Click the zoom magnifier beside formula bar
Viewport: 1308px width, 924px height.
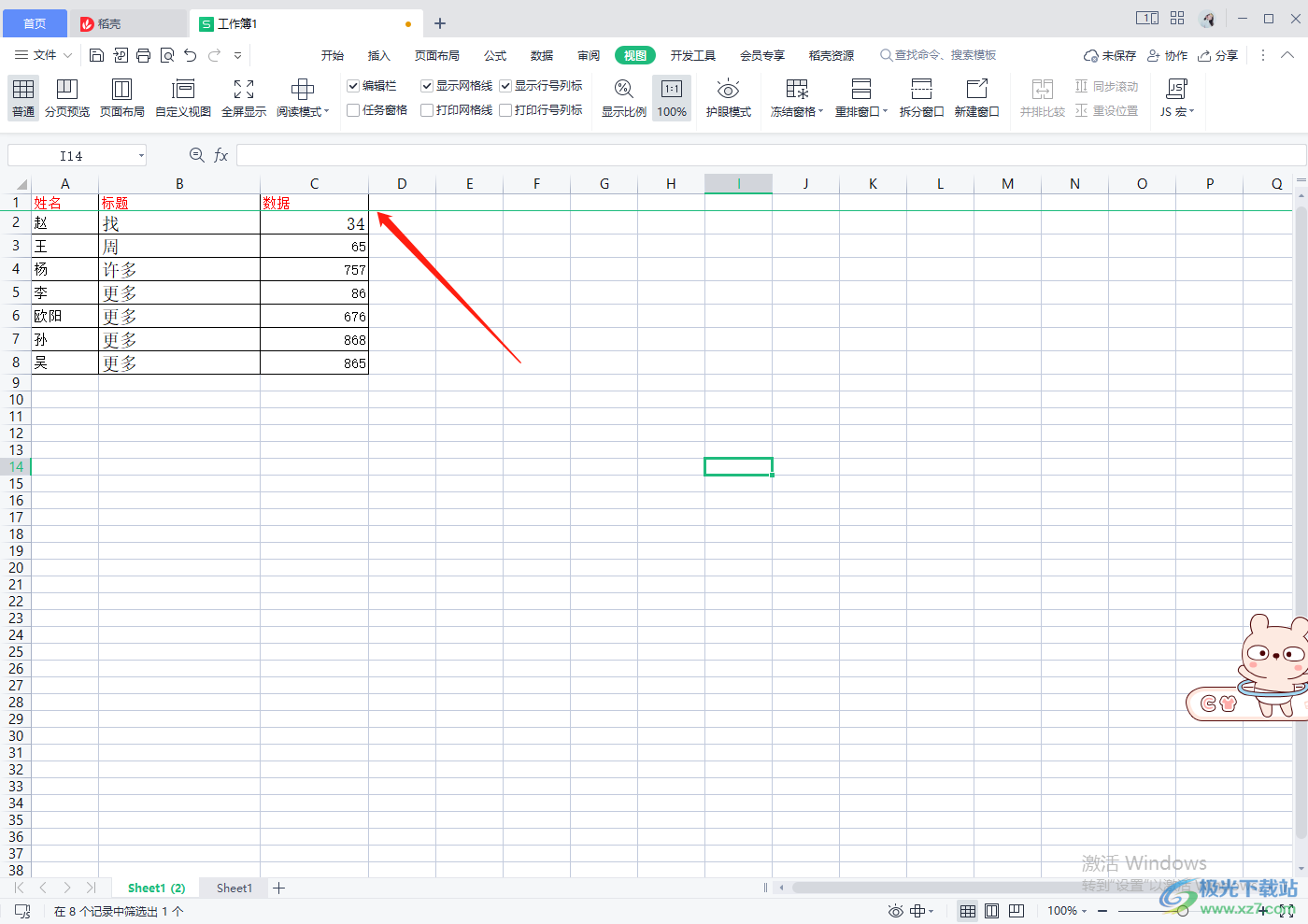pyautogui.click(x=196, y=155)
